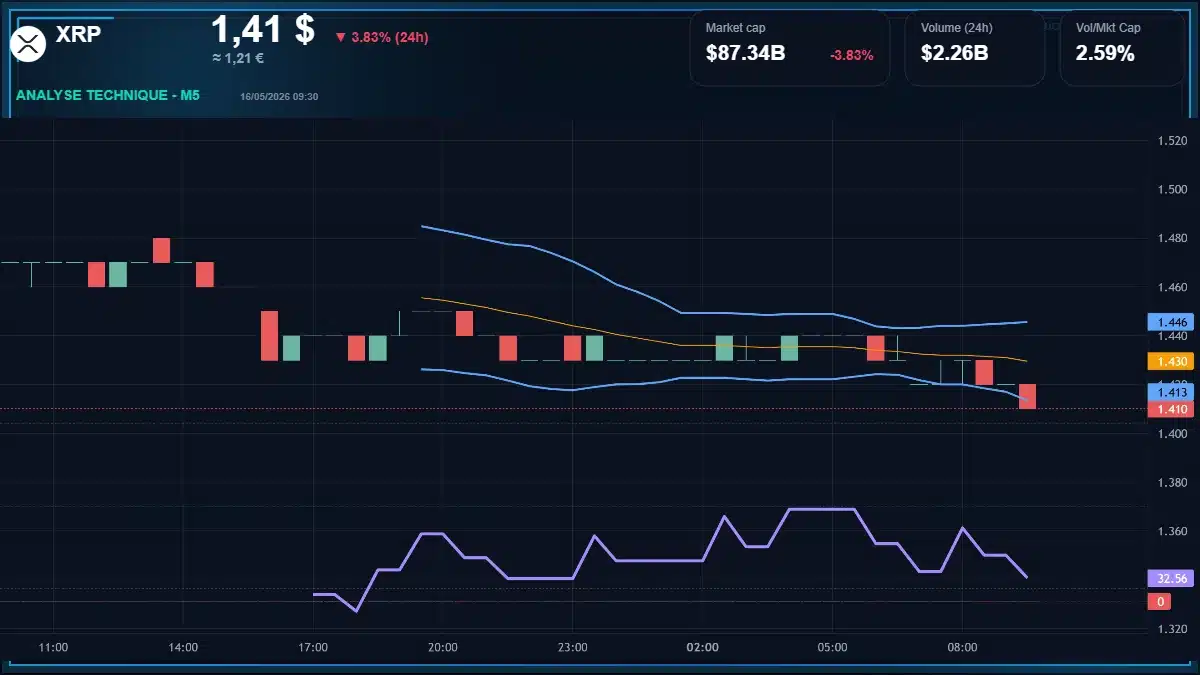Click the 1.413 lower band price tag
Image resolution: width=1200 pixels, height=675 pixels.
tap(1172, 393)
